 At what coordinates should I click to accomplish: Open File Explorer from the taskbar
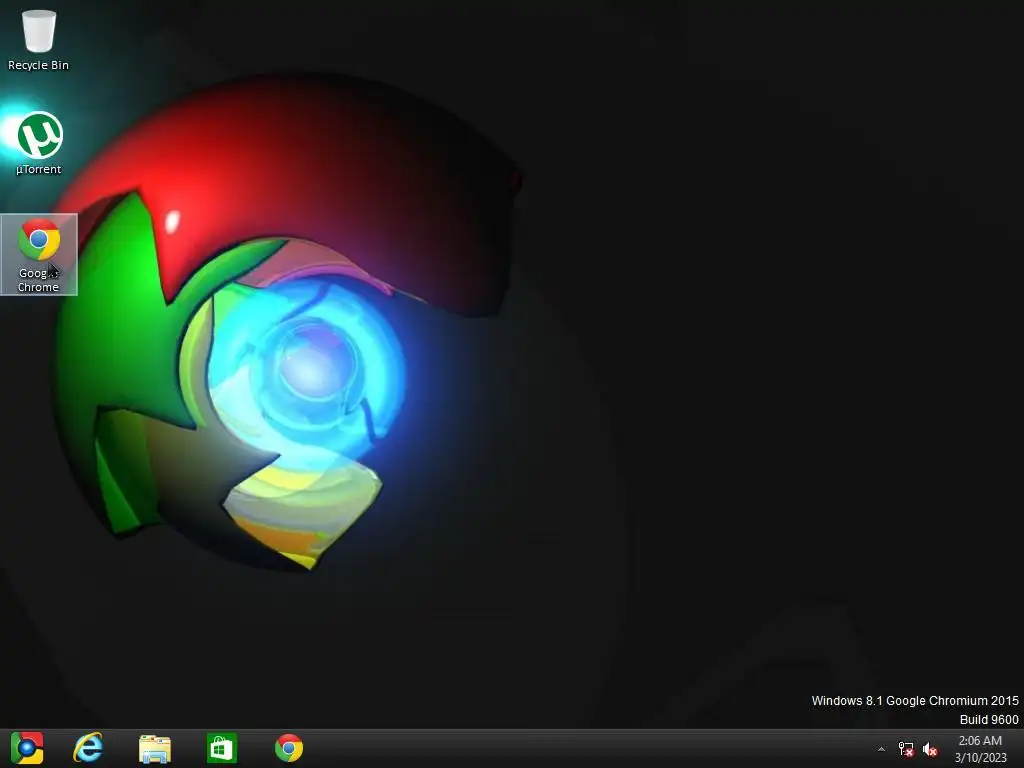(155, 748)
